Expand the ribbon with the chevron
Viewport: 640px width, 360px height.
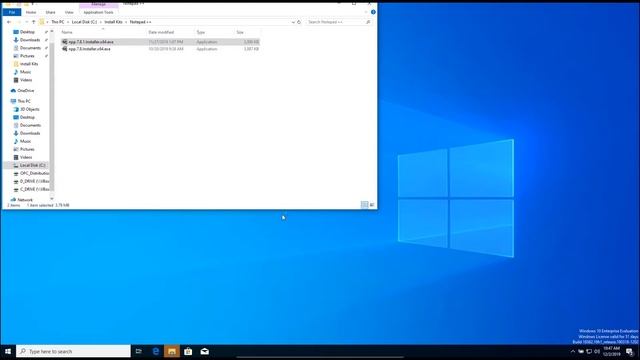[366, 12]
